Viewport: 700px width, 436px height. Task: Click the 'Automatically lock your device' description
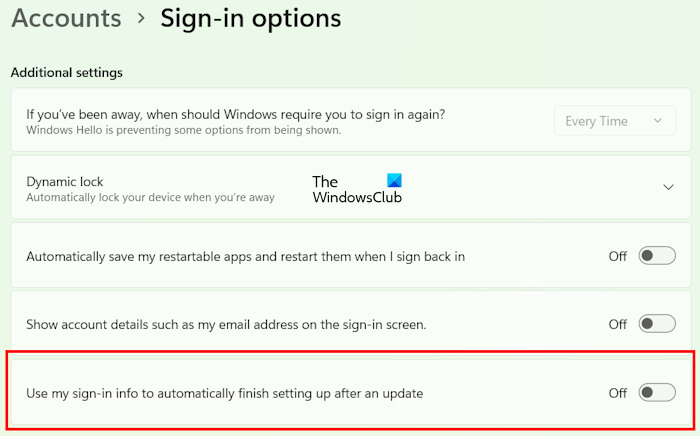coord(150,198)
